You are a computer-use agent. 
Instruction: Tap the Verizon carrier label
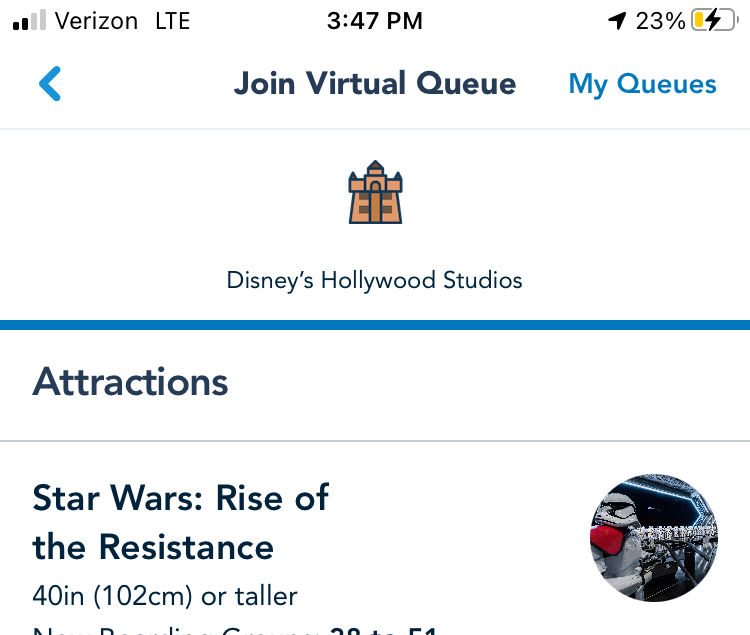click(x=97, y=20)
